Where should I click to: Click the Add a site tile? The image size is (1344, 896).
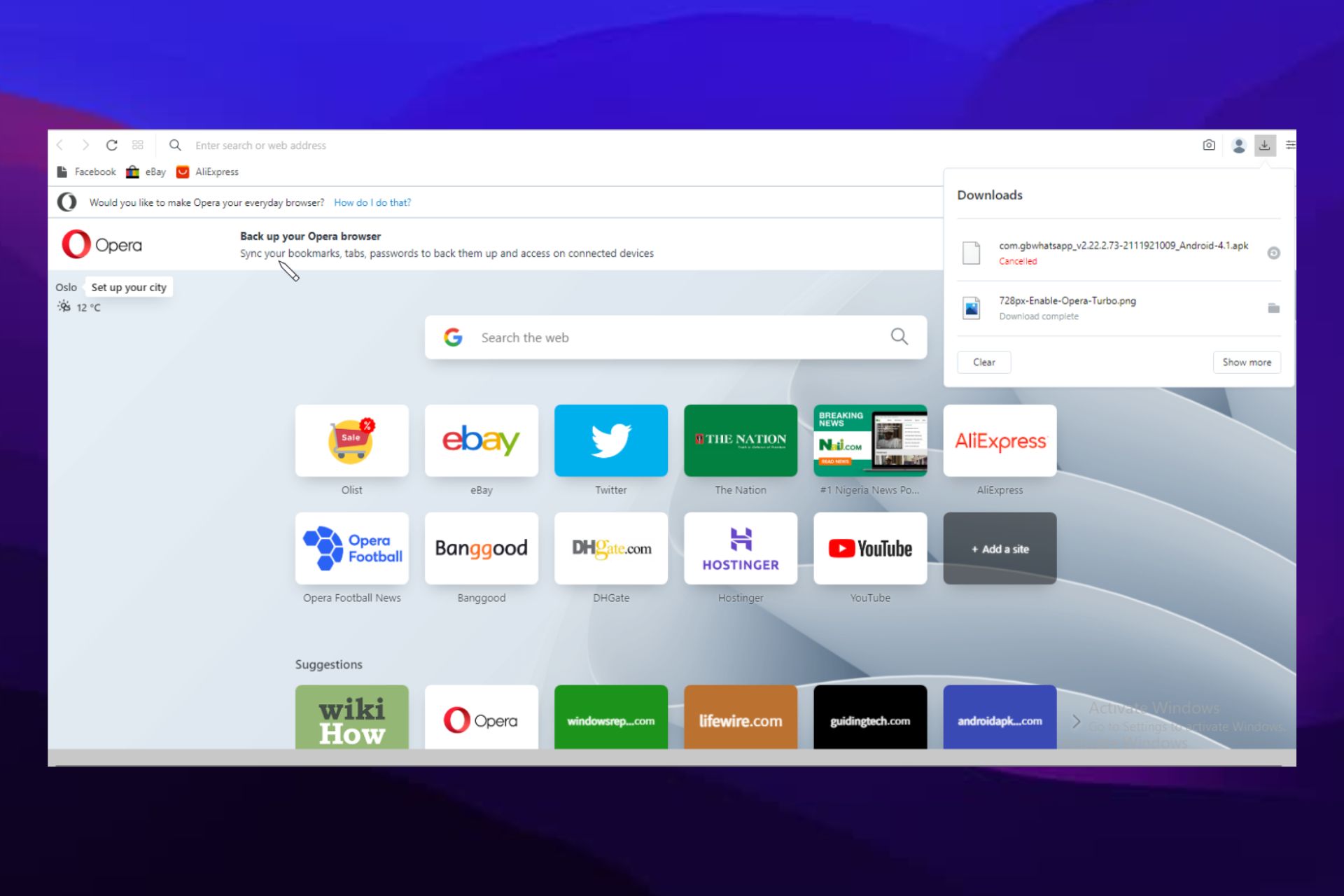[x=1000, y=548]
